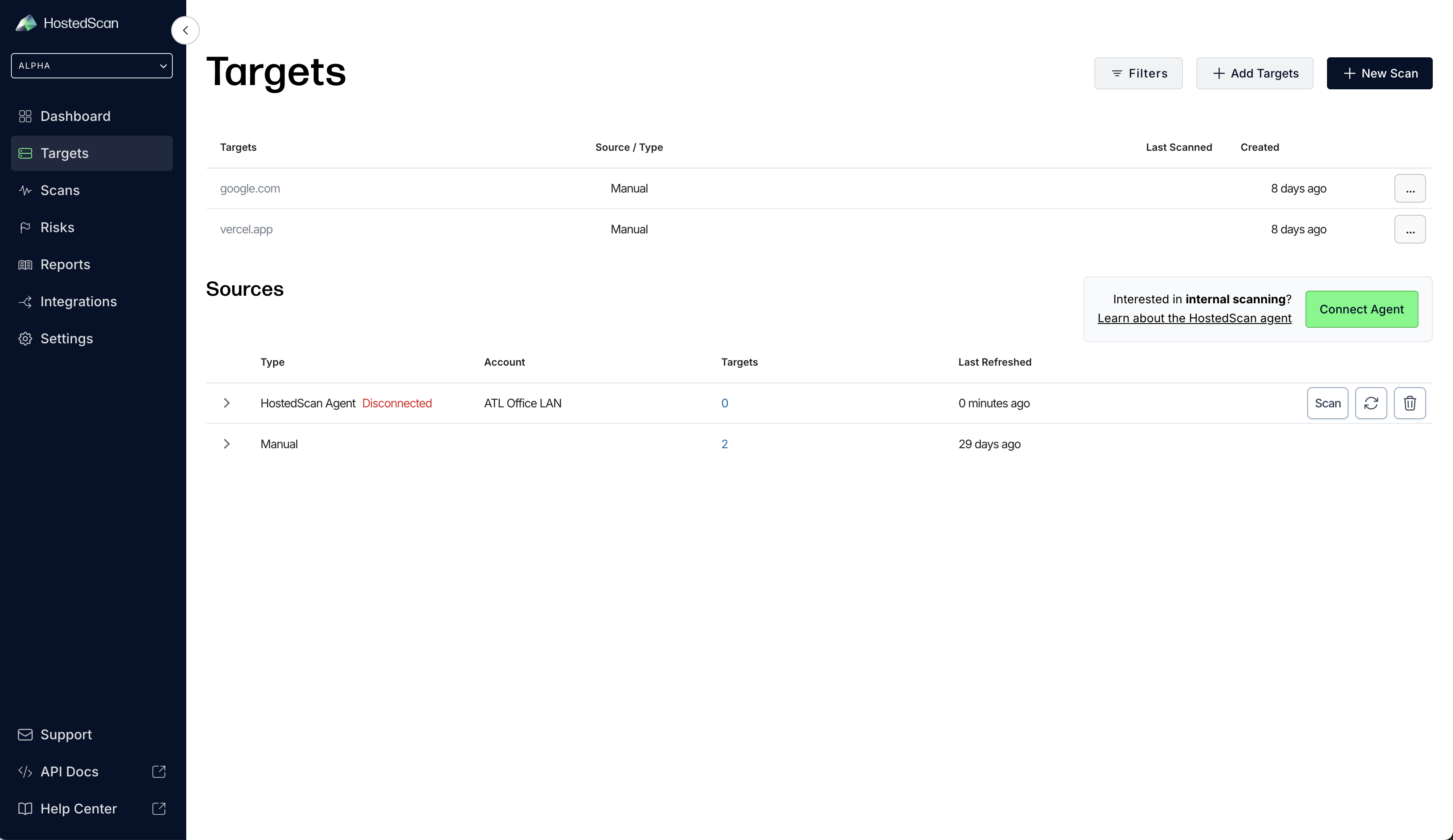Viewport: 1453px width, 840px height.
Task: Click the API Docs external-link icon
Action: (x=158, y=771)
